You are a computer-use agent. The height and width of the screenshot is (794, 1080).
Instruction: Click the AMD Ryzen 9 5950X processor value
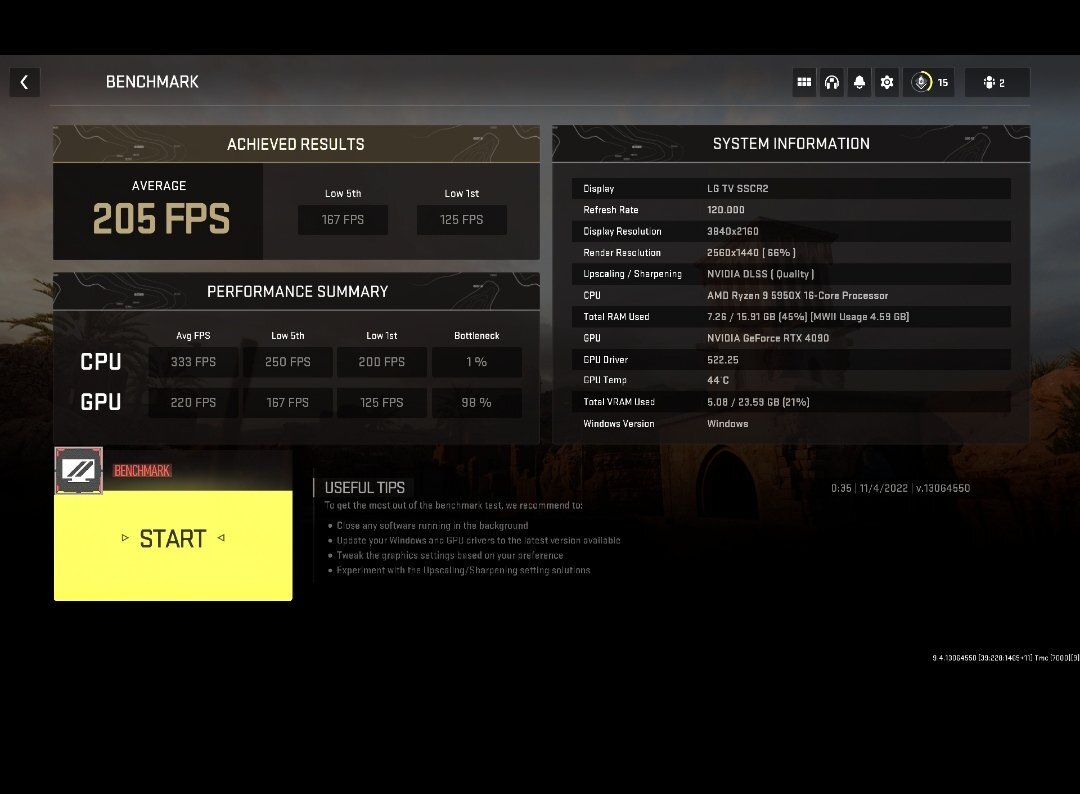798,295
